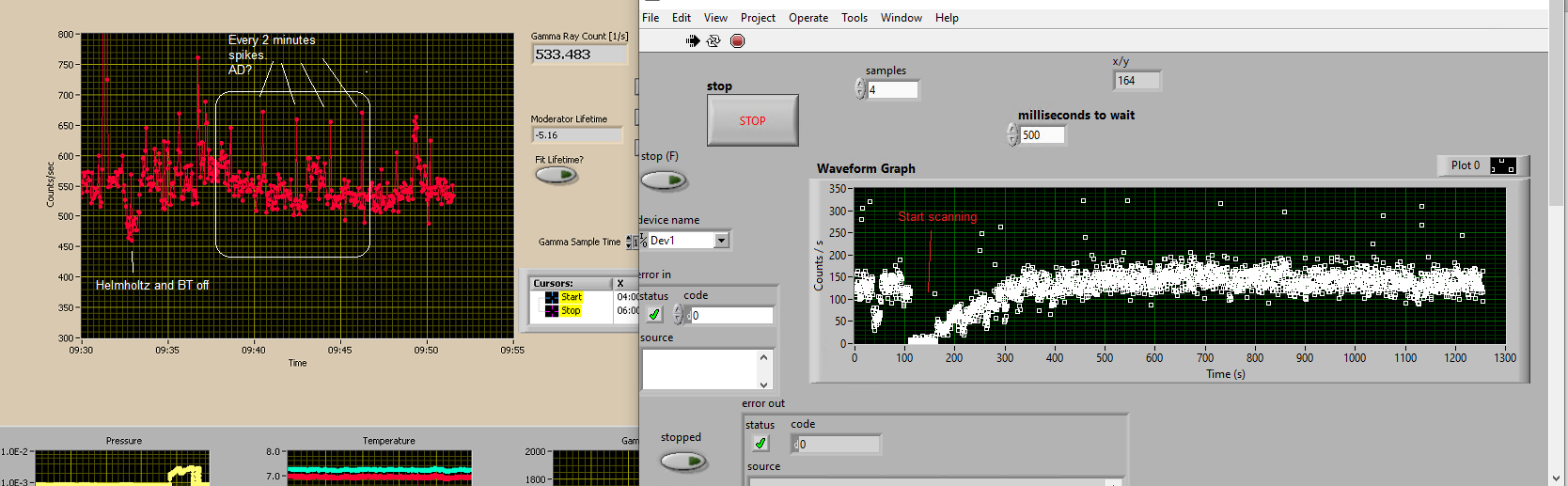Click the Run arrow toolbar icon
The width and height of the screenshot is (1568, 486).
(693, 40)
